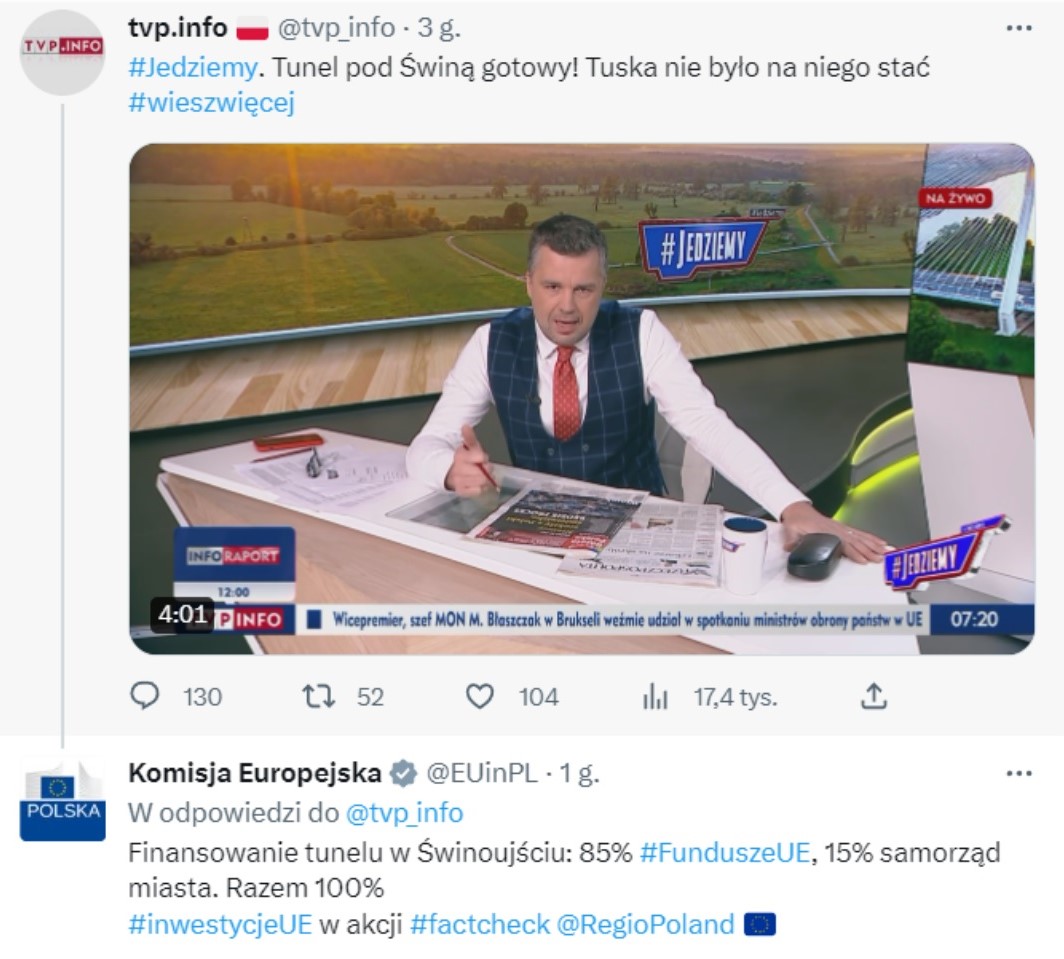Share the tvp.info tweet via upload icon

tap(874, 696)
